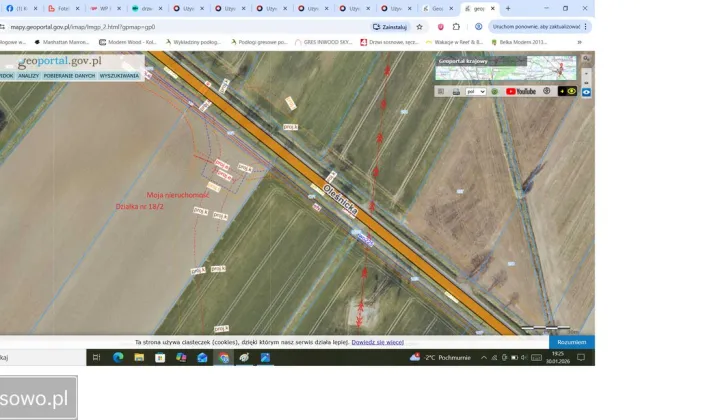Viewport: 720px width, 420px height.
Task: Open the 'Drzwi sosnowe' bookmark
Action: click(x=389, y=42)
